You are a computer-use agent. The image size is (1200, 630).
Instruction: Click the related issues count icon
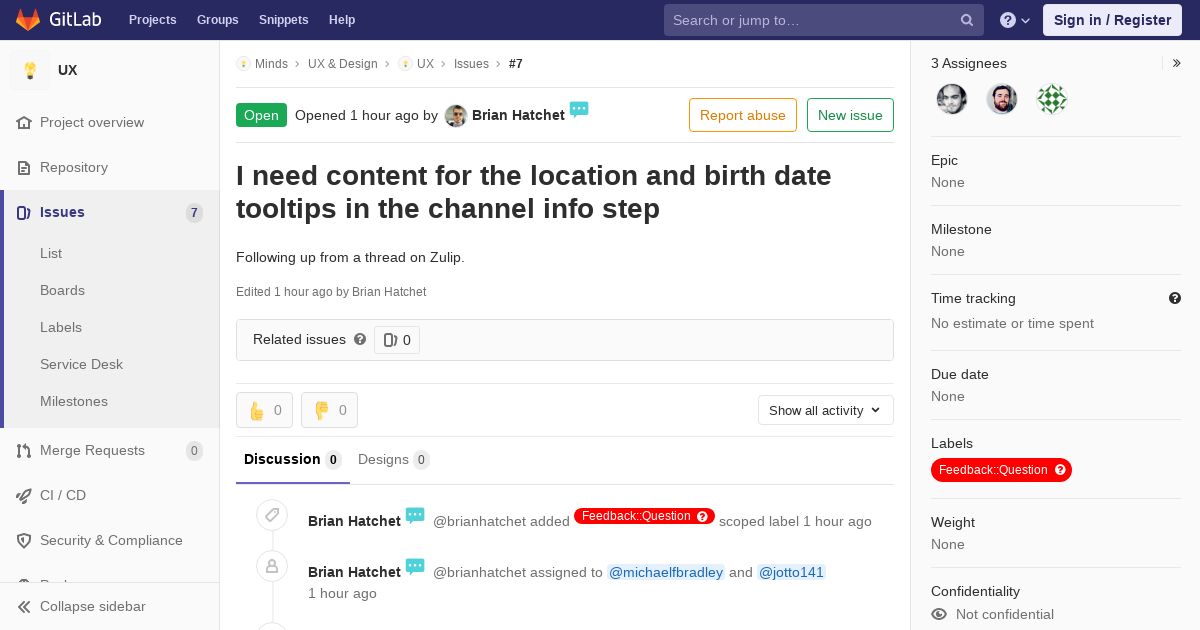(x=390, y=340)
